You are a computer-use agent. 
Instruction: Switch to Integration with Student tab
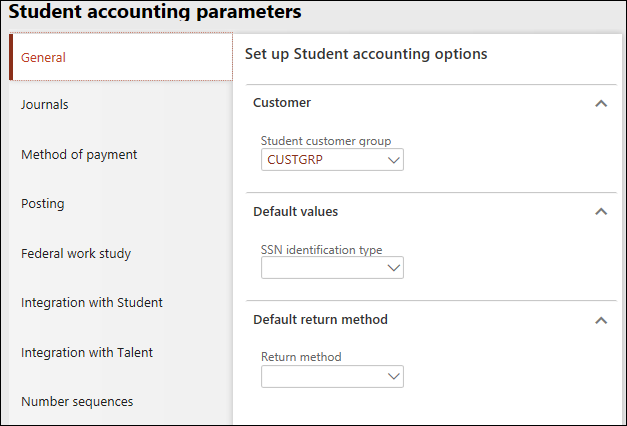click(x=92, y=303)
